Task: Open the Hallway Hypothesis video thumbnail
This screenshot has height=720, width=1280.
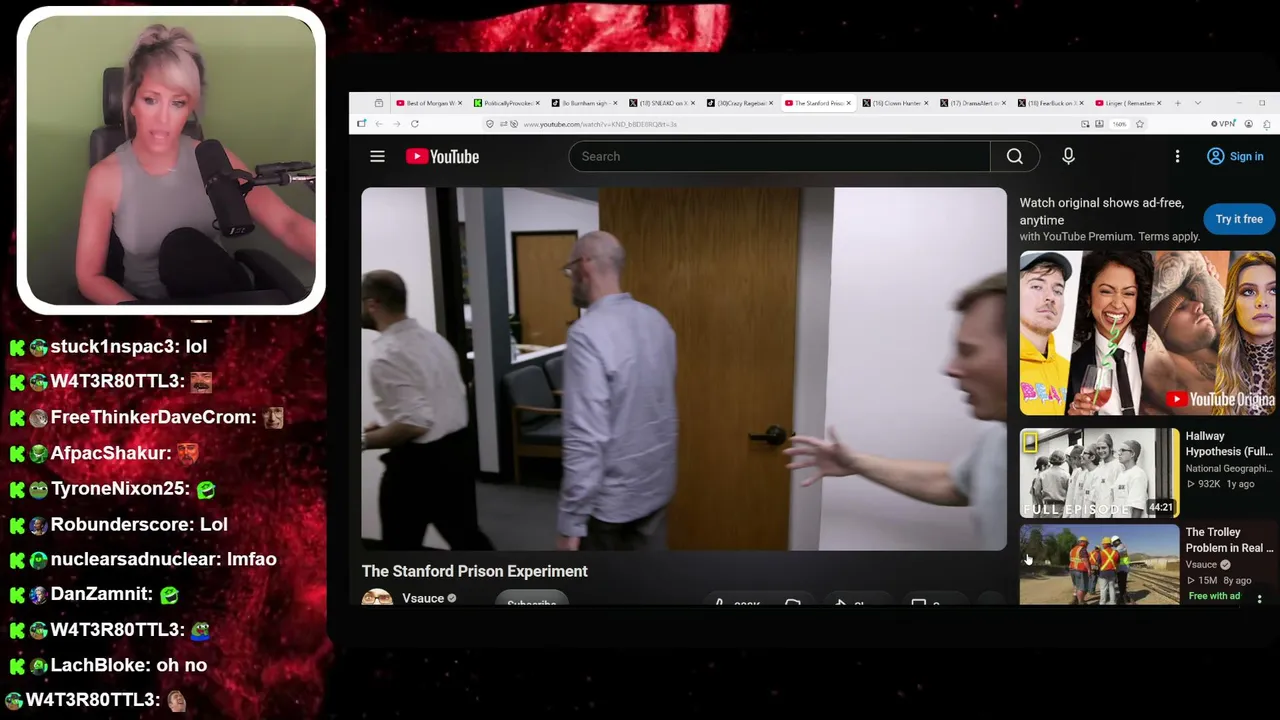Action: coord(1100,473)
